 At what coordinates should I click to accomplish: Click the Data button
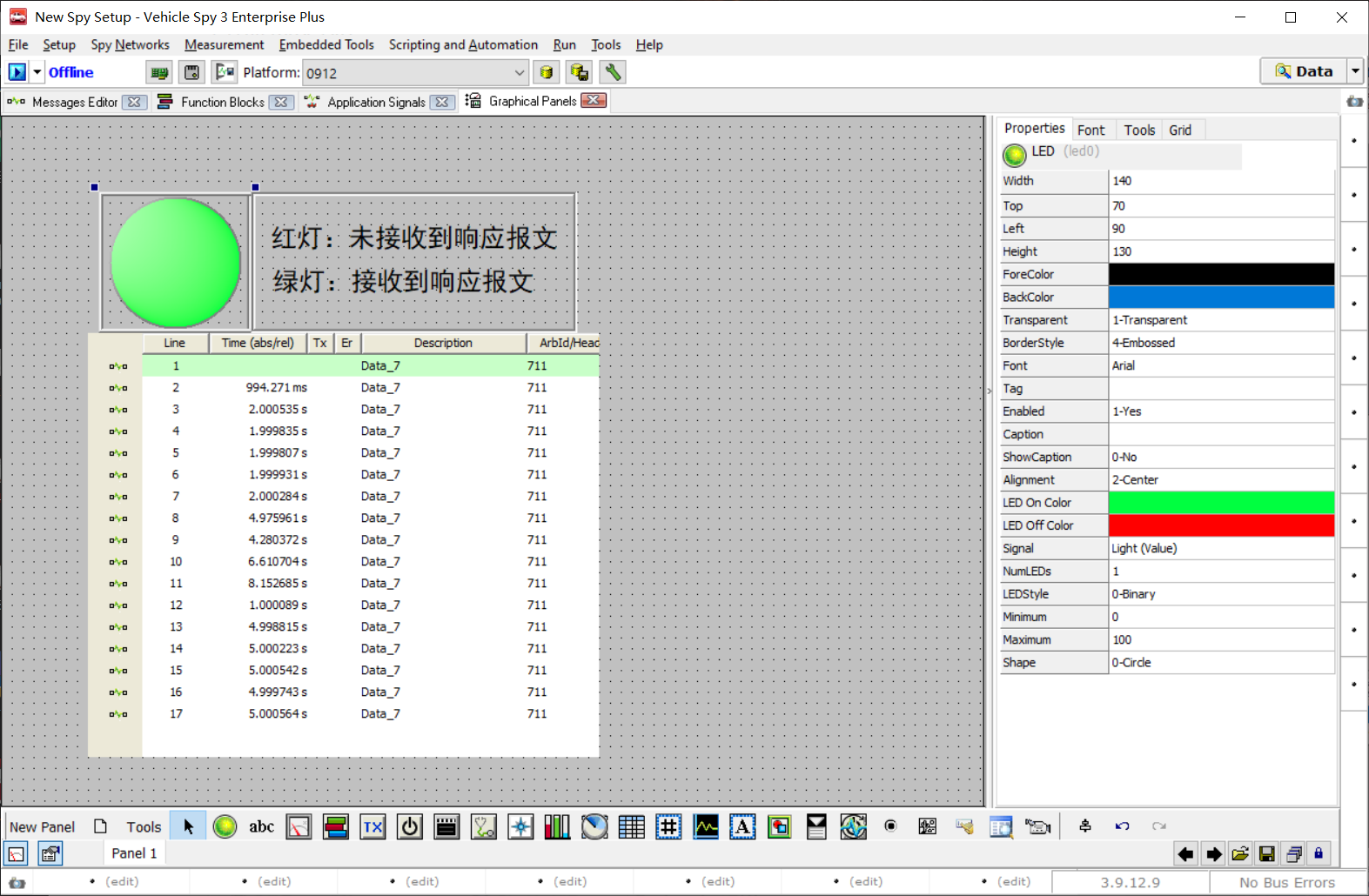[x=1304, y=71]
